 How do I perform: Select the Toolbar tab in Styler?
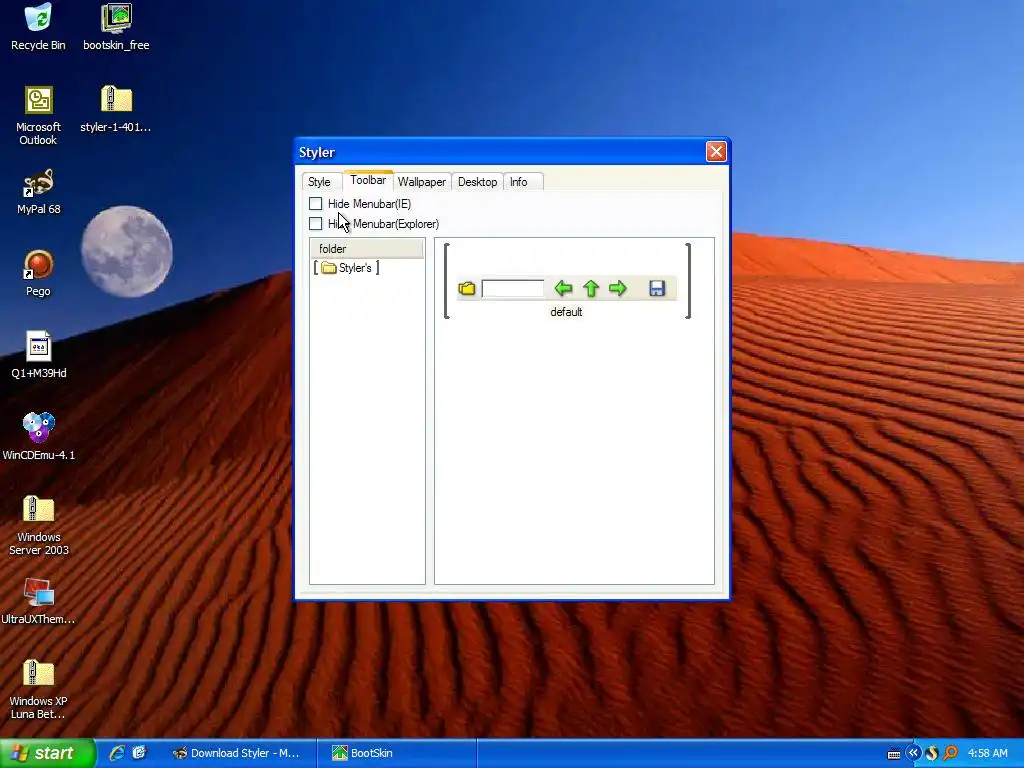coord(368,180)
